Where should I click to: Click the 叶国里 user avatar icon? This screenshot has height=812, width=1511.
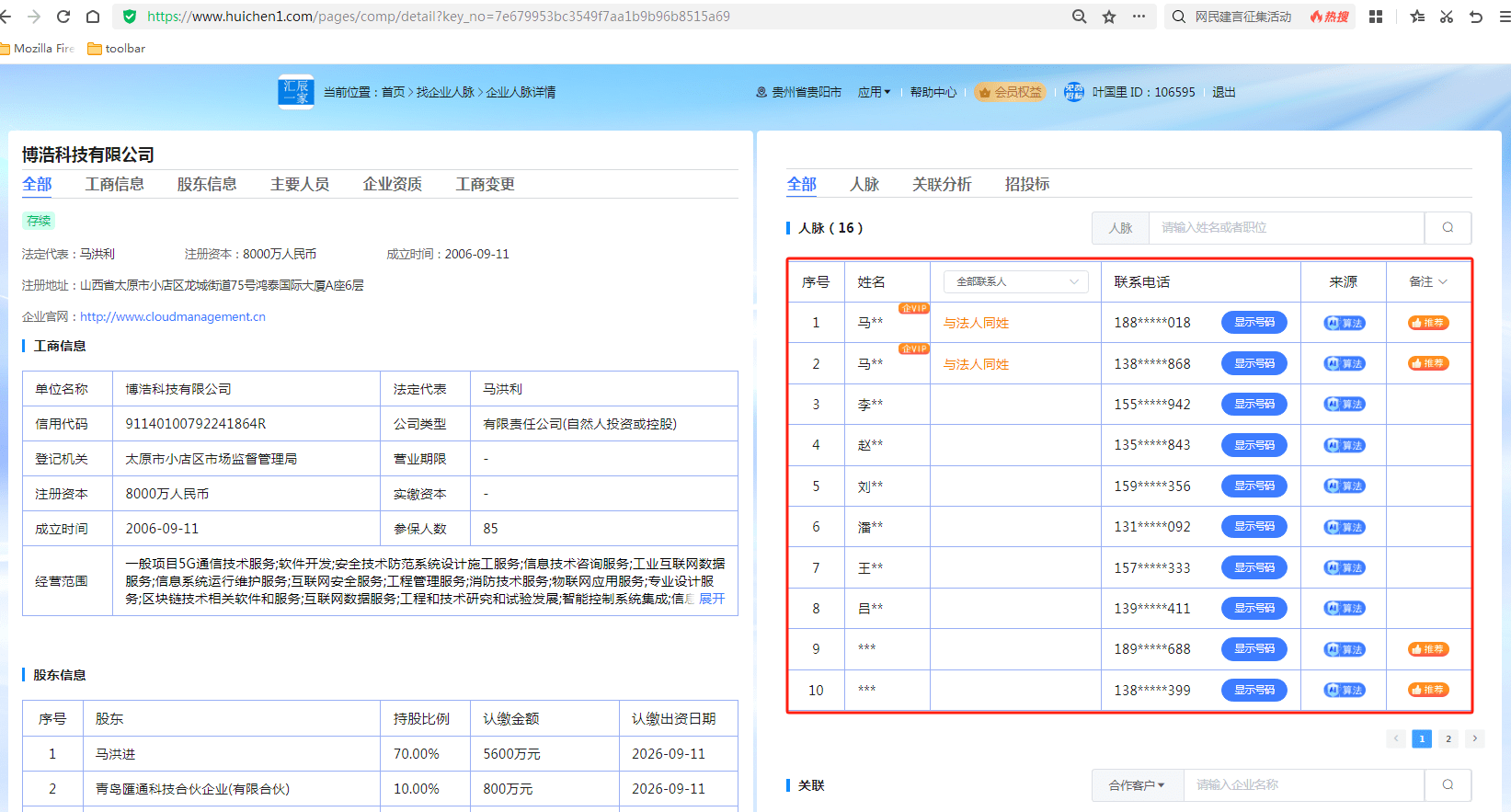pyautogui.click(x=1074, y=92)
